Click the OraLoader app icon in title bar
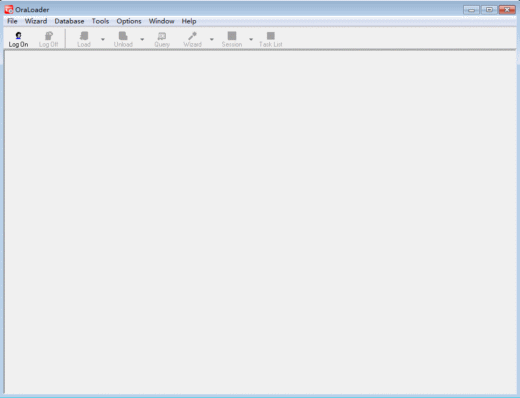Screen dimensions: 520x398 (x=9, y=10)
